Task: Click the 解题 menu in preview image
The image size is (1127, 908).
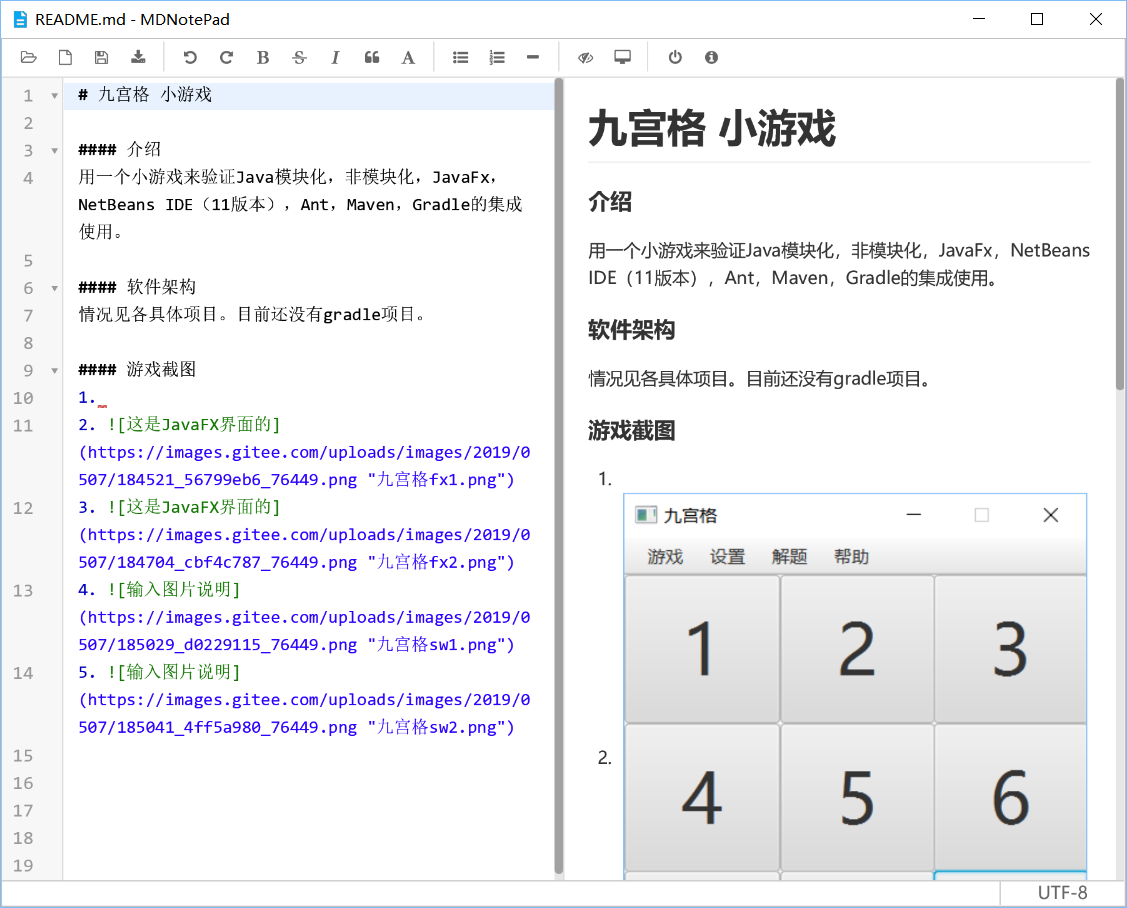Action: 789,557
